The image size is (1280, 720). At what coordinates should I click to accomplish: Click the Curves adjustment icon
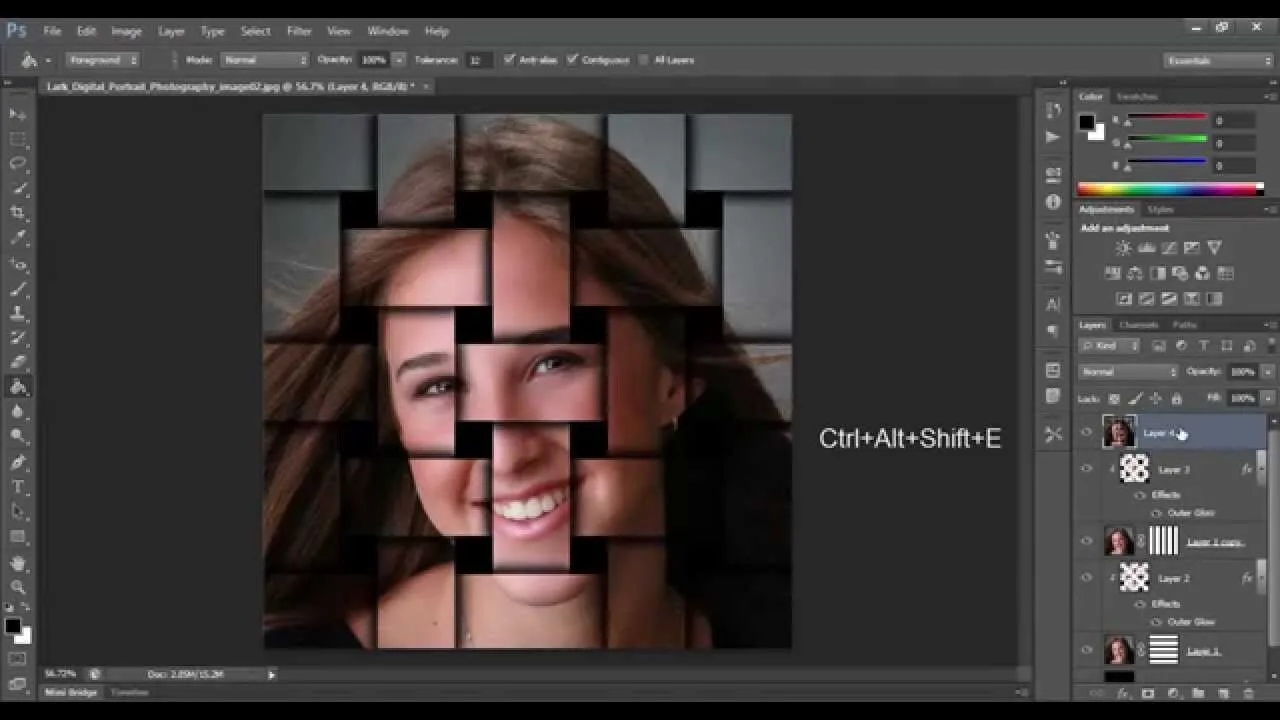(1169, 248)
